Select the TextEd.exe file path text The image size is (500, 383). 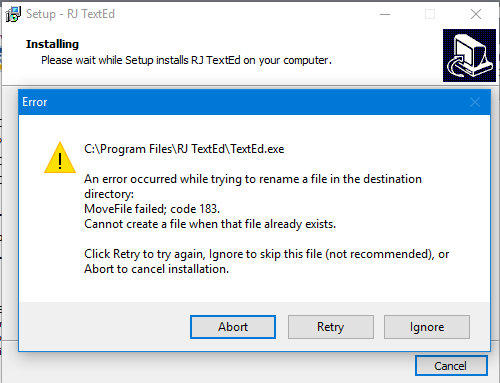coord(184,149)
